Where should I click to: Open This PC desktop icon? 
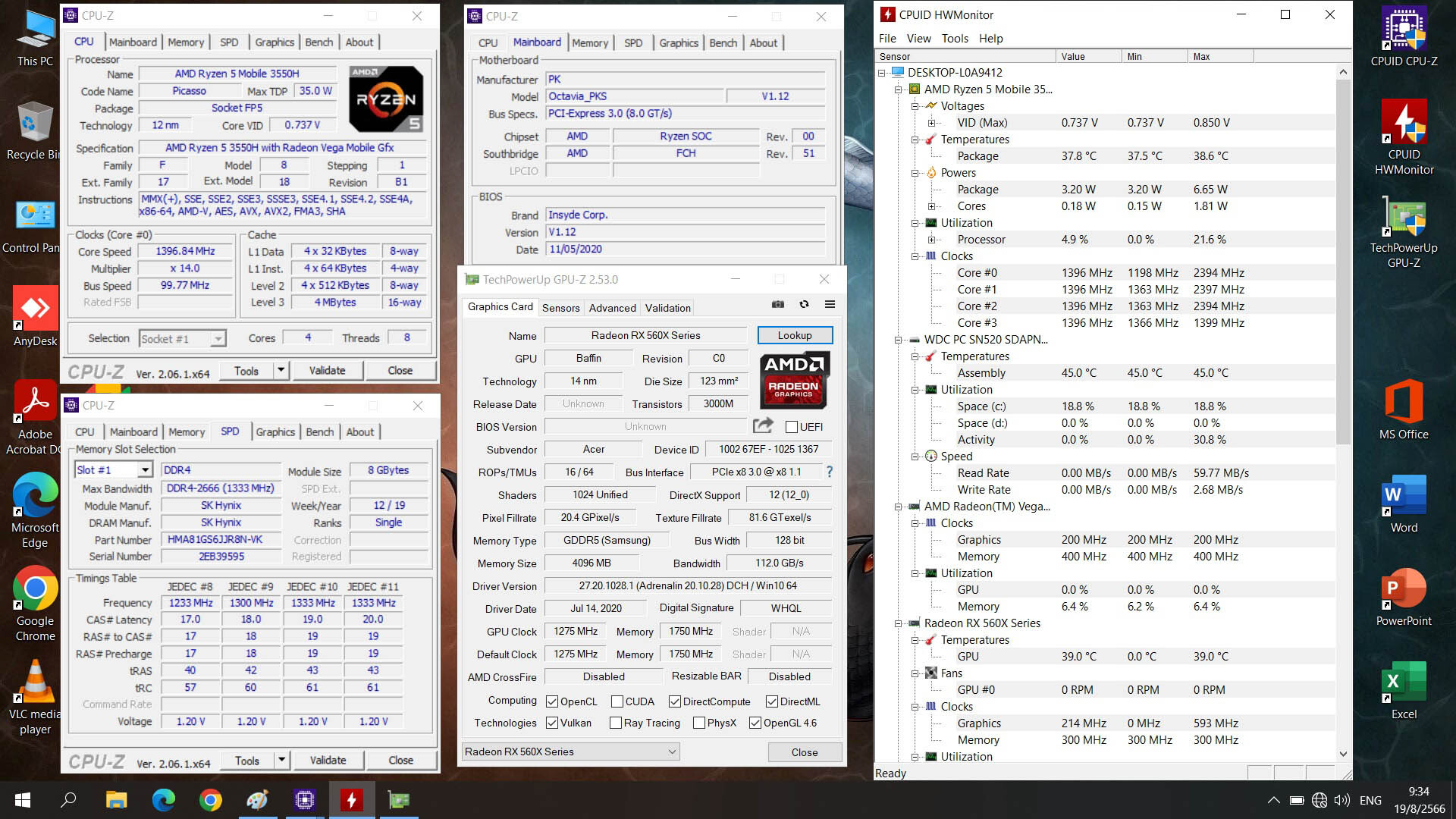(x=35, y=38)
